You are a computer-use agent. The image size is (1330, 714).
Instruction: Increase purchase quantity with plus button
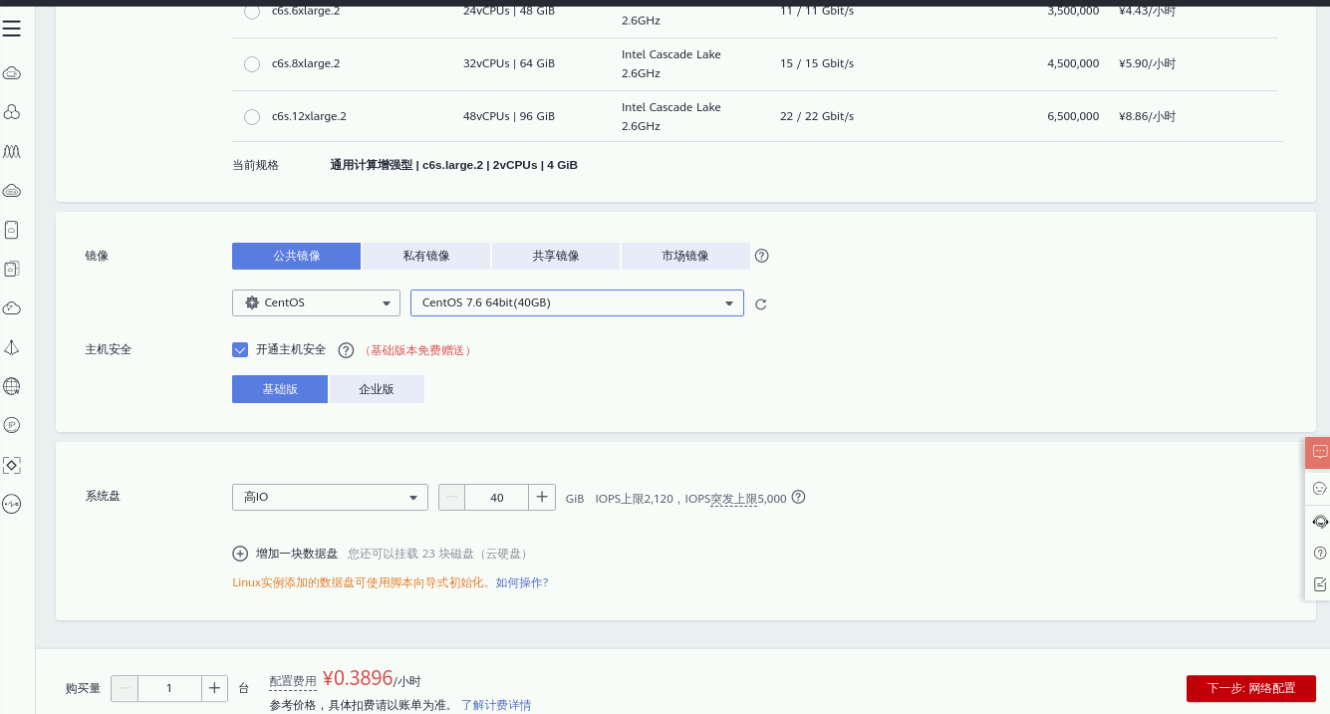point(215,688)
